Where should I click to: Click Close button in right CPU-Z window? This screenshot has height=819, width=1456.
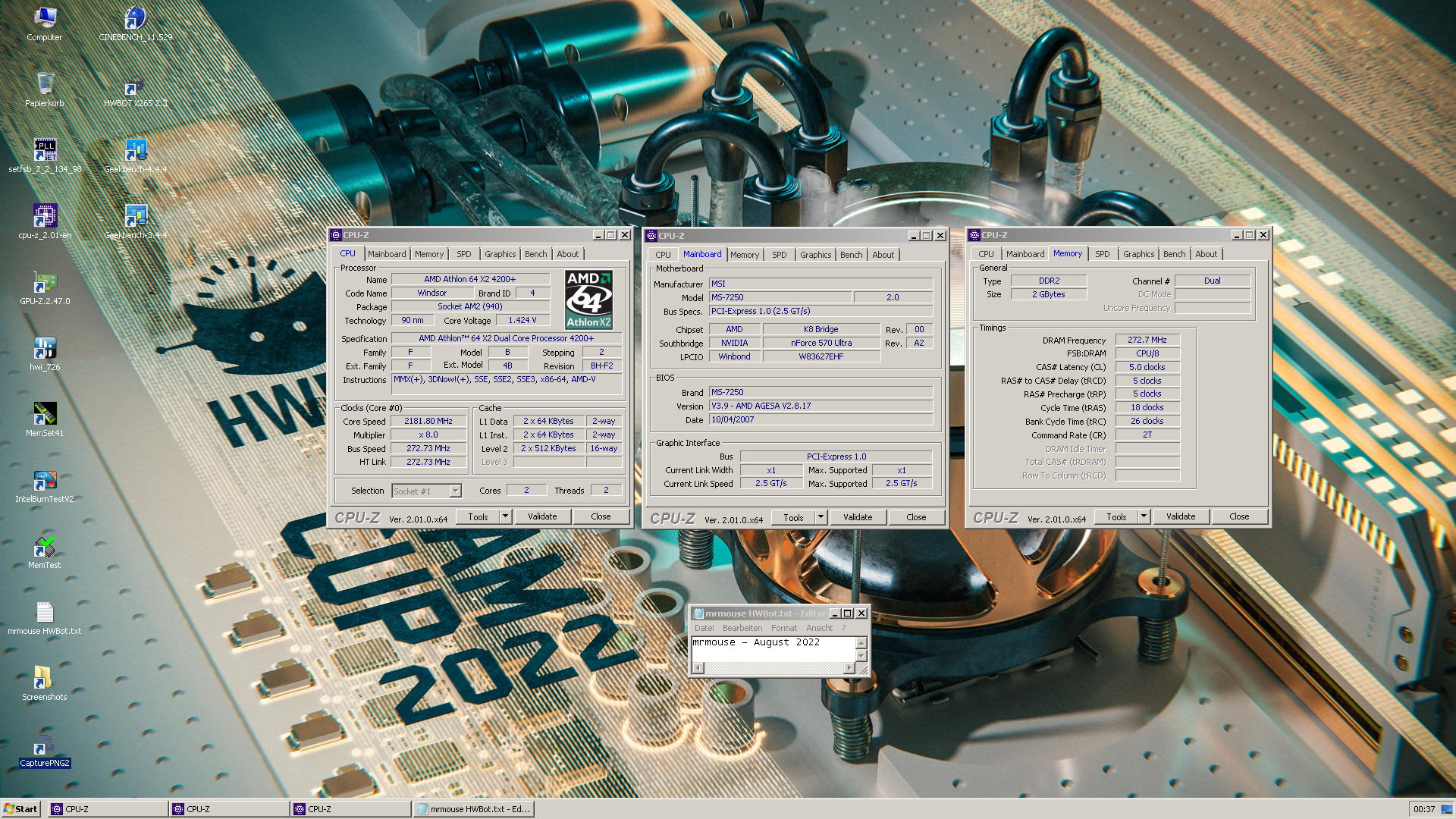pyautogui.click(x=1239, y=516)
